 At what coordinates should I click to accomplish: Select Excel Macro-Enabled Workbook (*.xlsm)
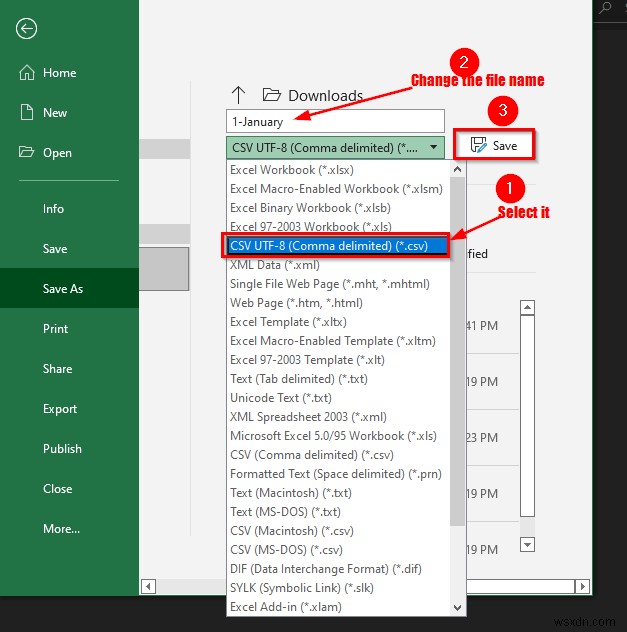coord(338,189)
